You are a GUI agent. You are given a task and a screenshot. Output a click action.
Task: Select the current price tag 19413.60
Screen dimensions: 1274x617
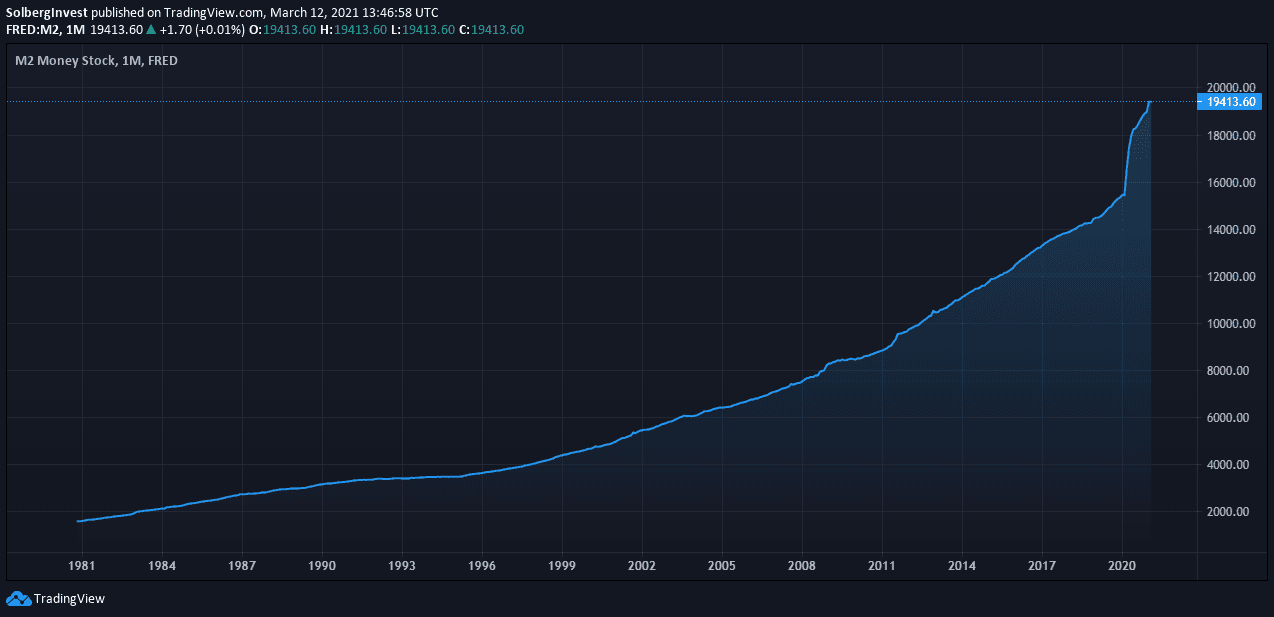click(x=1230, y=101)
